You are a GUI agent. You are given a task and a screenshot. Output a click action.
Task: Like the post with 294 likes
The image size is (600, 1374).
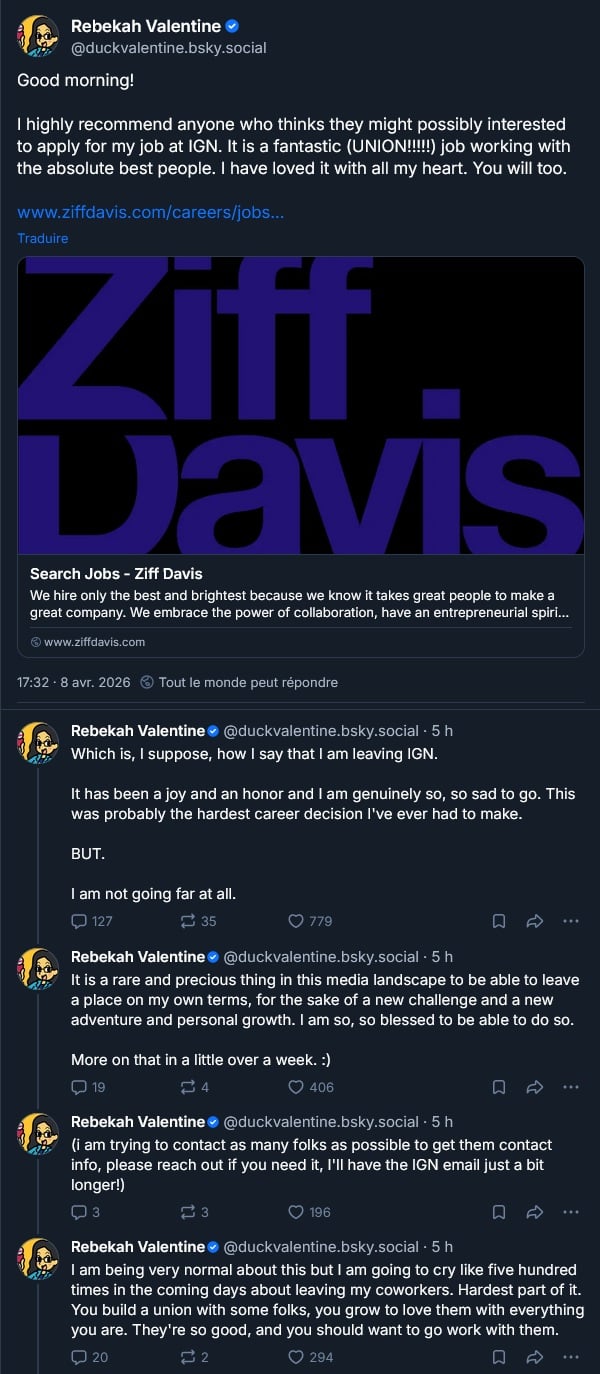(x=296, y=1357)
